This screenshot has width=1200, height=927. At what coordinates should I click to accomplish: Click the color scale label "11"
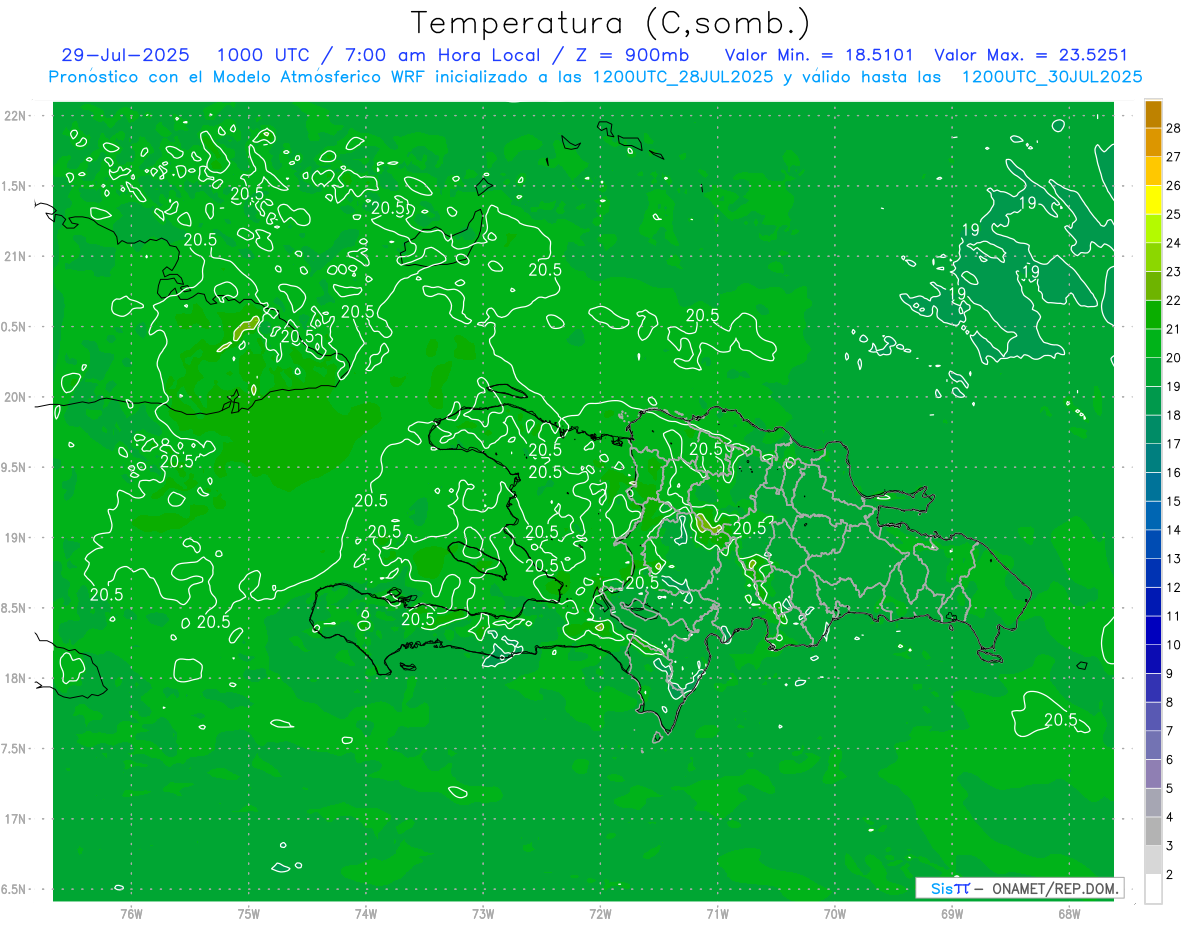click(1173, 616)
